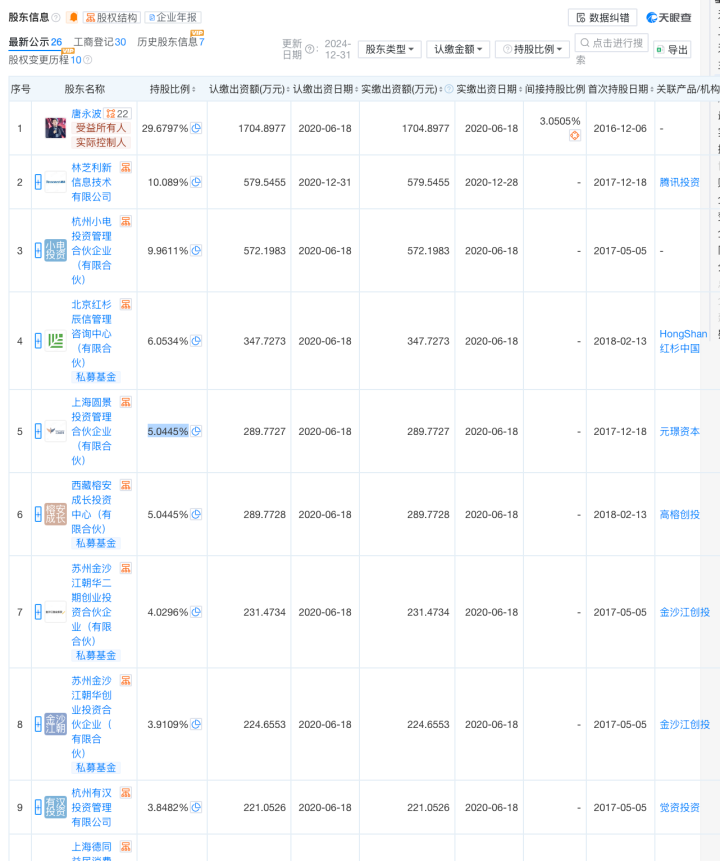Click equity icon beside 西藏榕安成长投资中心

(126, 485)
